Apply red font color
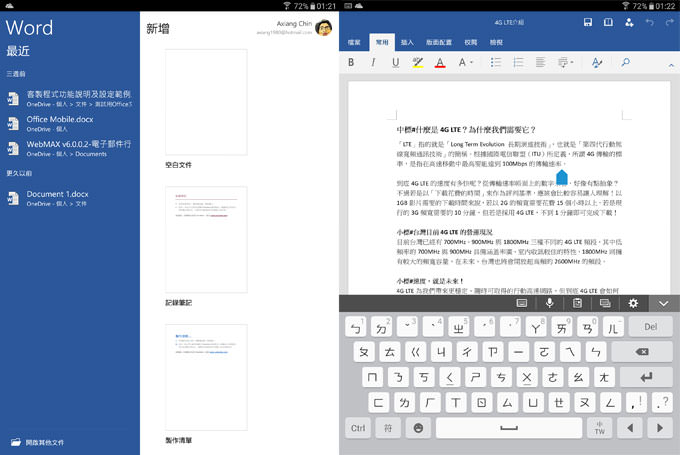680x455 pixels. (440, 62)
